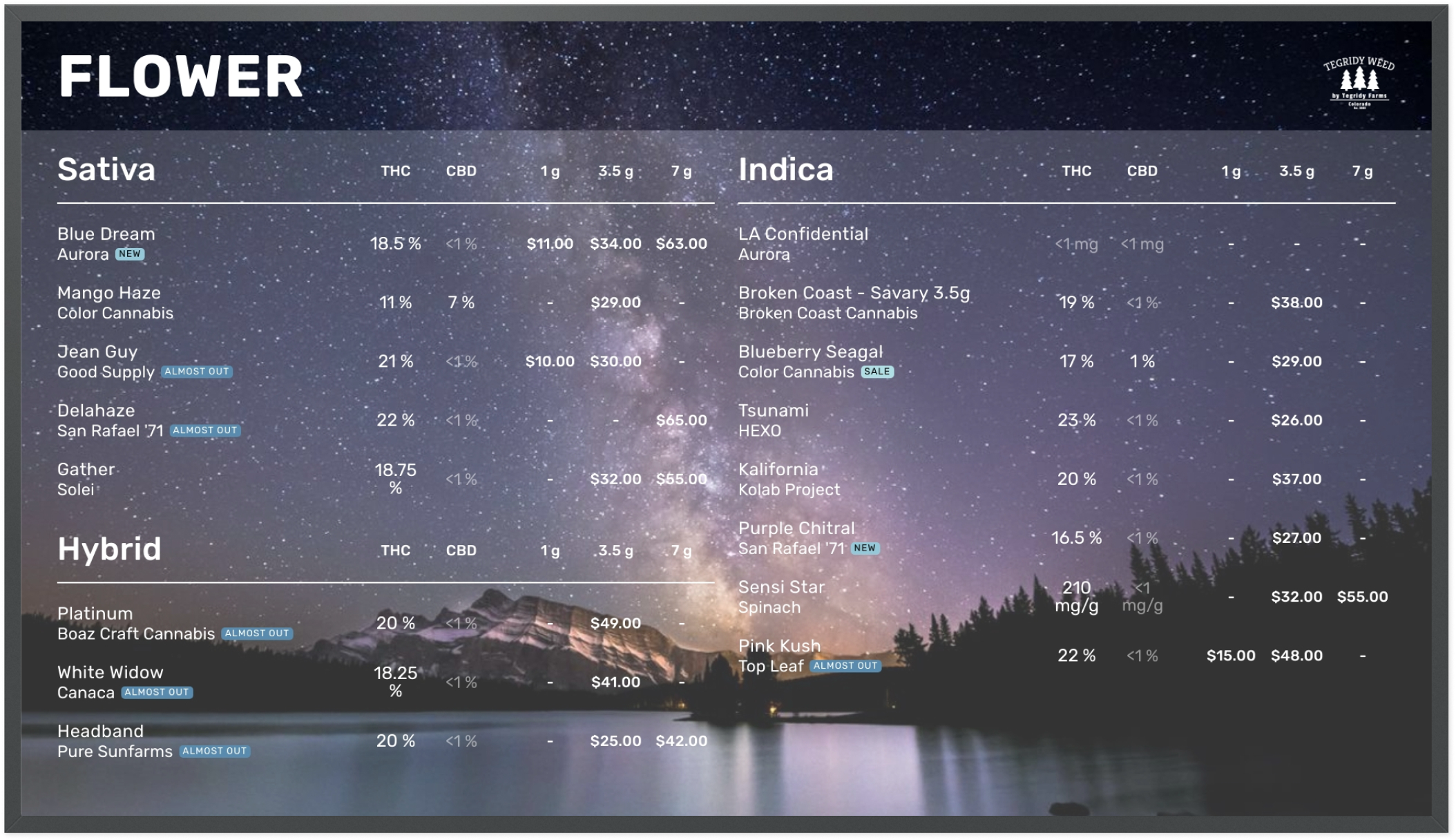
Task: Click Sensi Star $55.00 7g price
Action: (1362, 597)
